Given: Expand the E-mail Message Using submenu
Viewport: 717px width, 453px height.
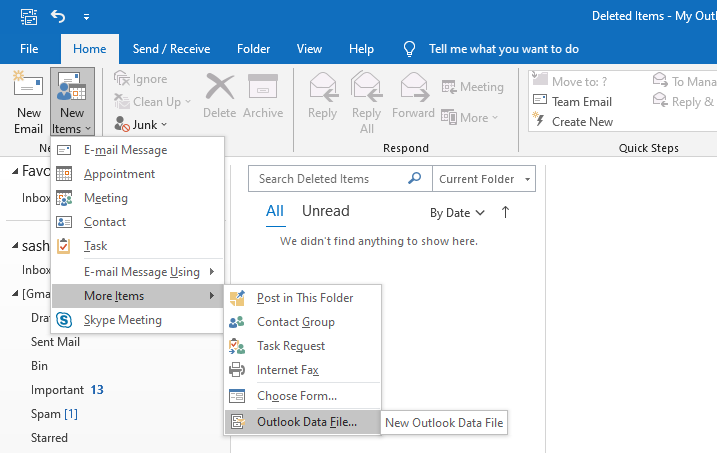Looking at the screenshot, I should pos(138,272).
